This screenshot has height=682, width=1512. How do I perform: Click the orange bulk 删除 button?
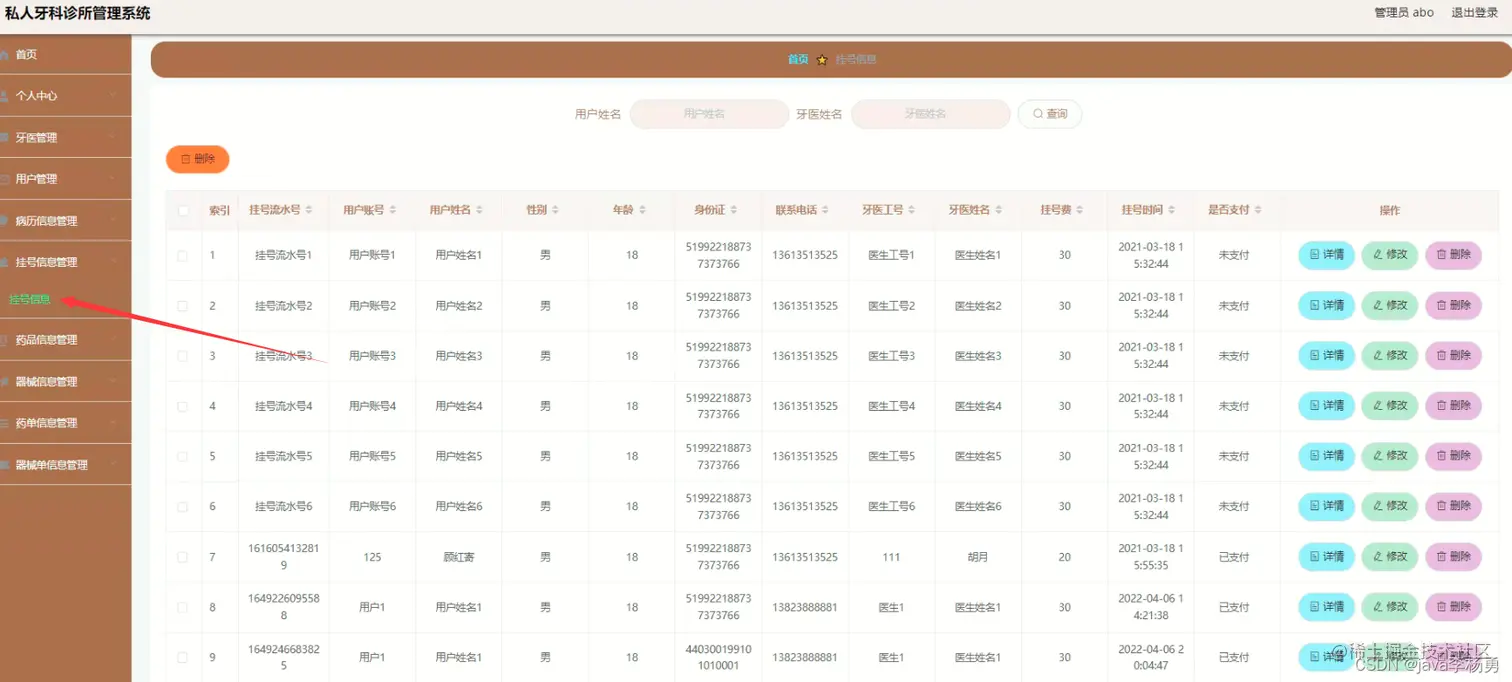click(197, 159)
